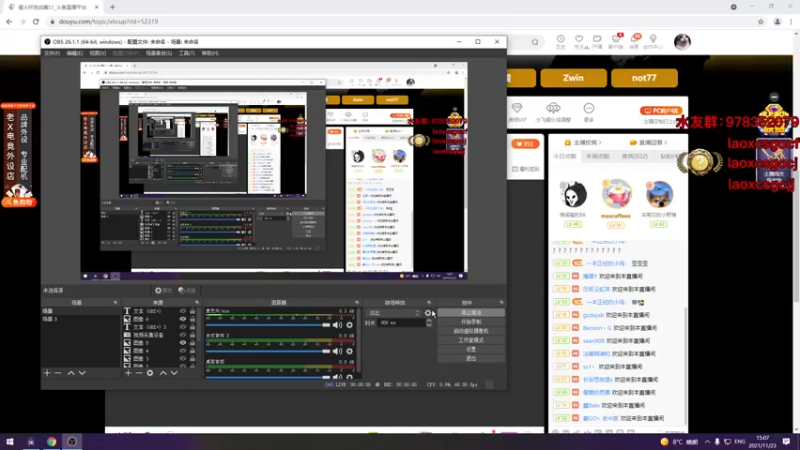Open the 编辑(E) menu in OBS
This screenshot has height=450, width=800.
74,53
